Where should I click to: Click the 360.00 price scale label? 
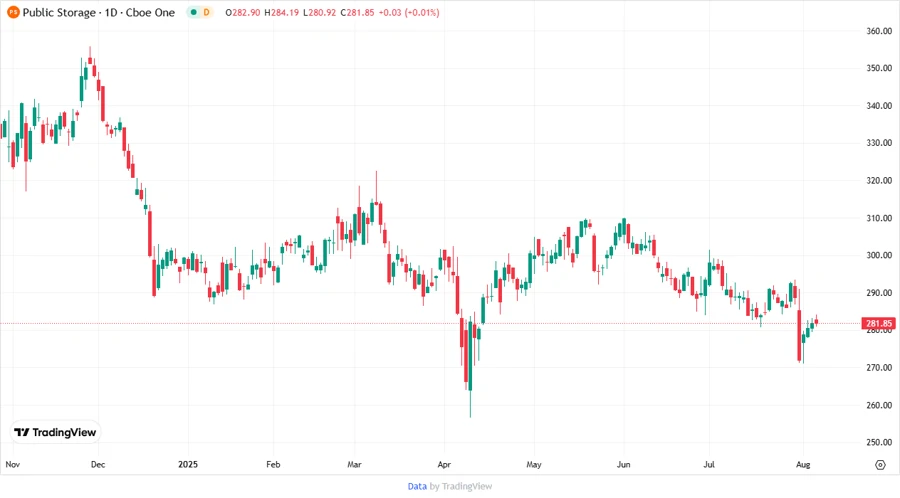[x=879, y=31]
